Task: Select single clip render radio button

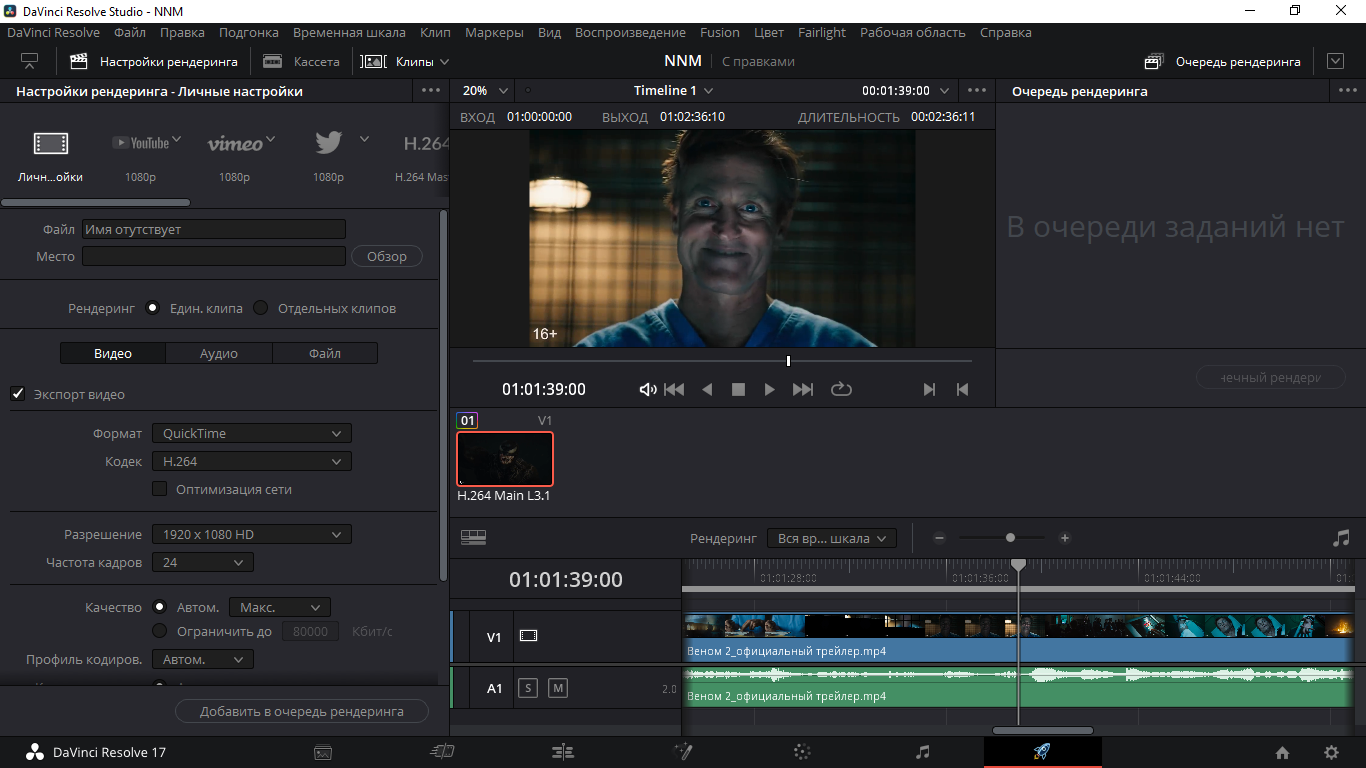Action: tap(152, 308)
